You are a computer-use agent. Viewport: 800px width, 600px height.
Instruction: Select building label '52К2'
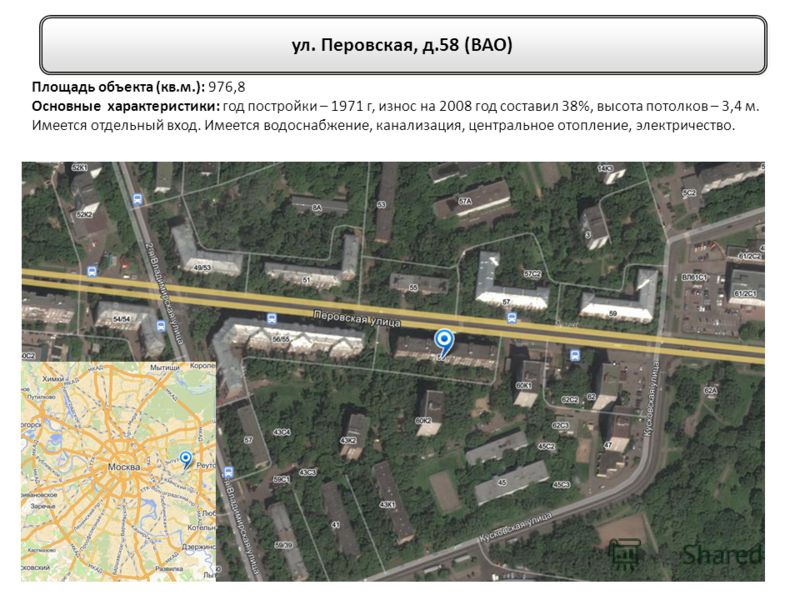pos(84,215)
